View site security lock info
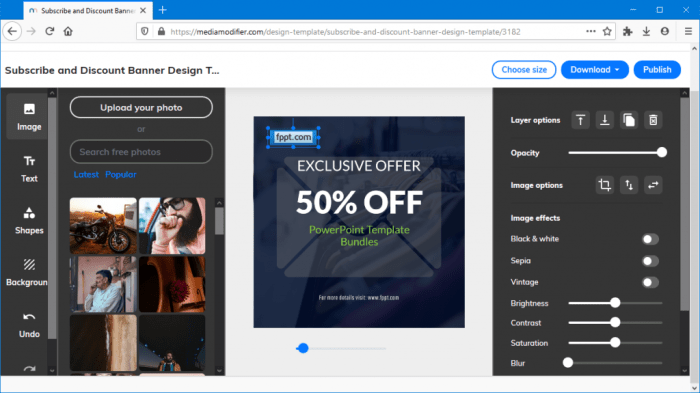 click(161, 31)
